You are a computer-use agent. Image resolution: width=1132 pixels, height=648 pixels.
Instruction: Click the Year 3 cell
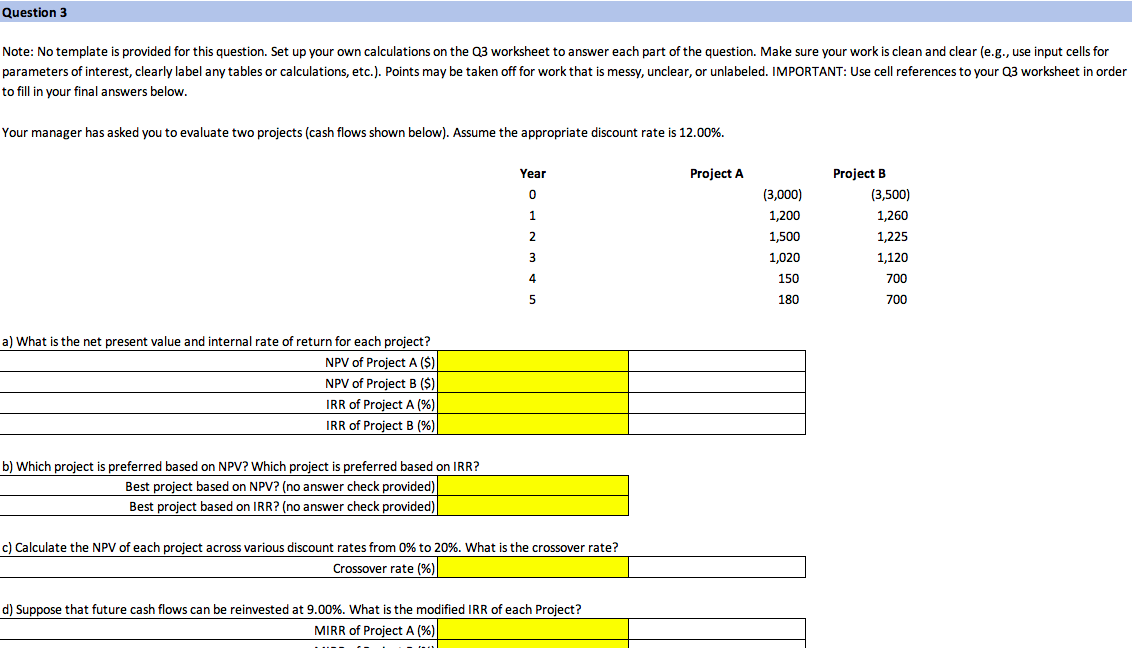(x=532, y=257)
